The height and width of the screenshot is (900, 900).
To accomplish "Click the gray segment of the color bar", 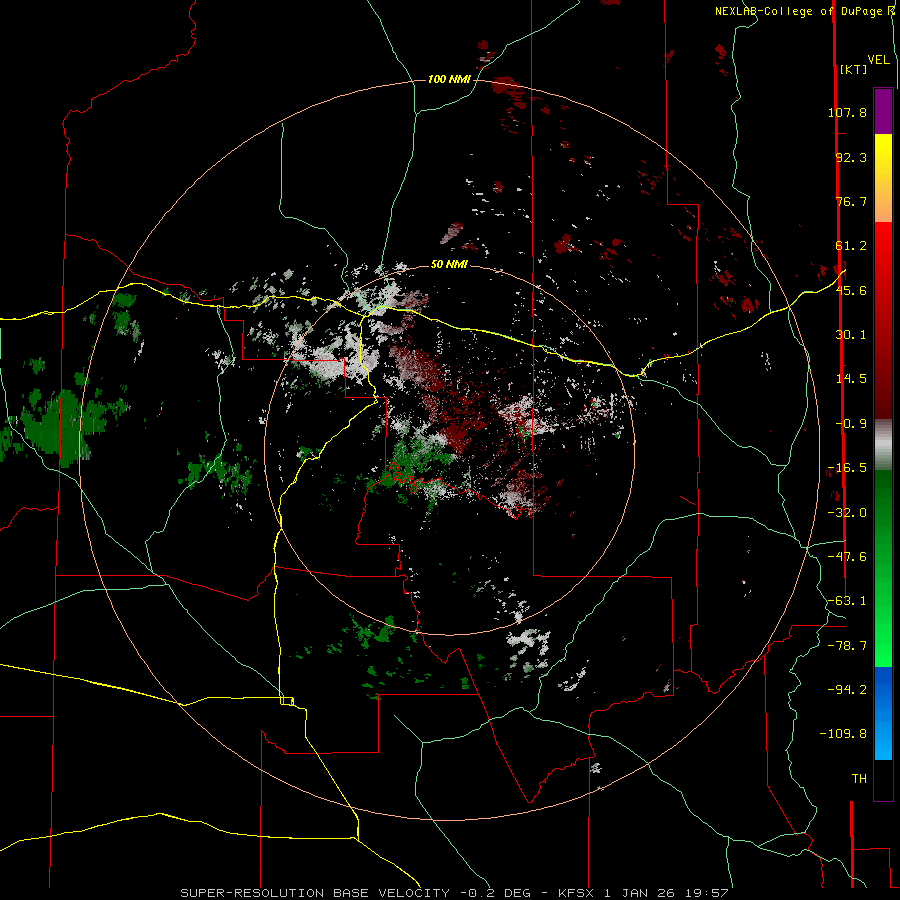I will [x=883, y=444].
